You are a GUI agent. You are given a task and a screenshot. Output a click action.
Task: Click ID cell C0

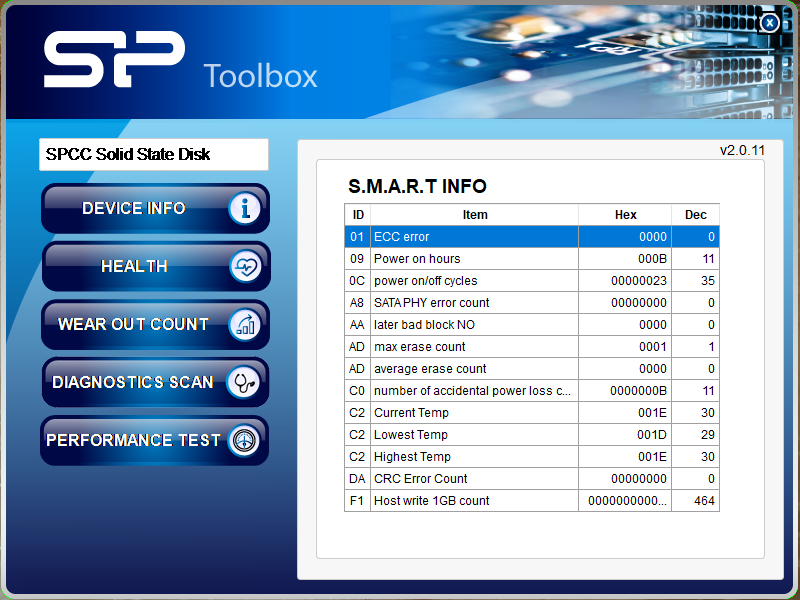[x=357, y=391]
